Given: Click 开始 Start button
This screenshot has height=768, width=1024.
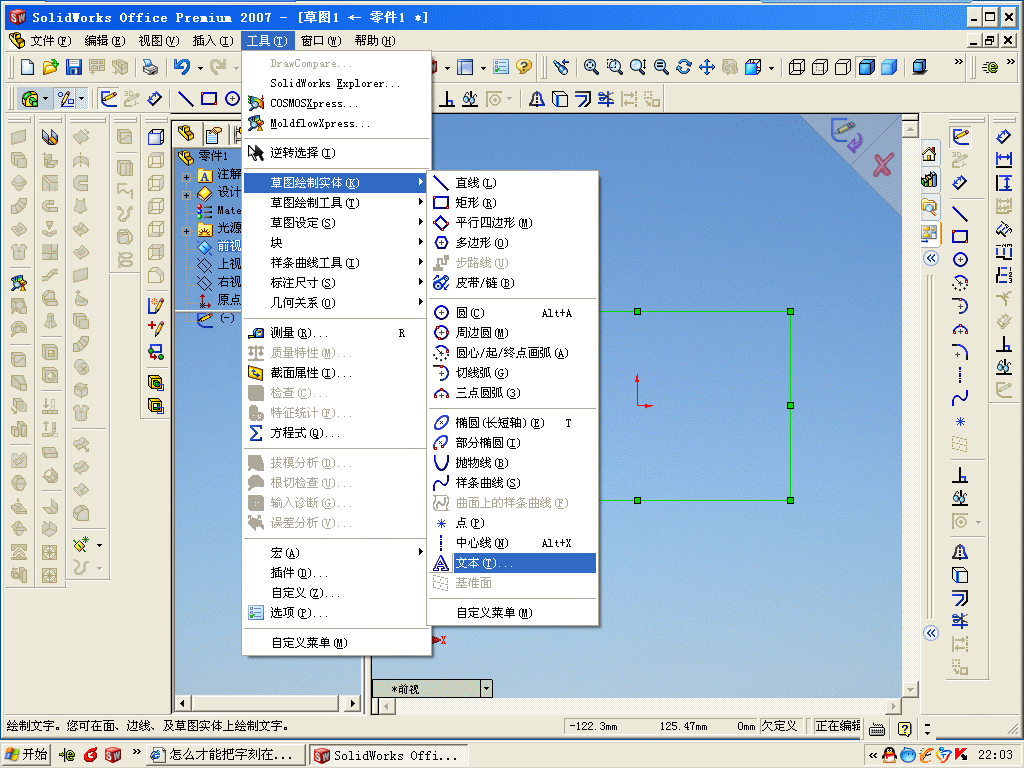Looking at the screenshot, I should [26, 755].
